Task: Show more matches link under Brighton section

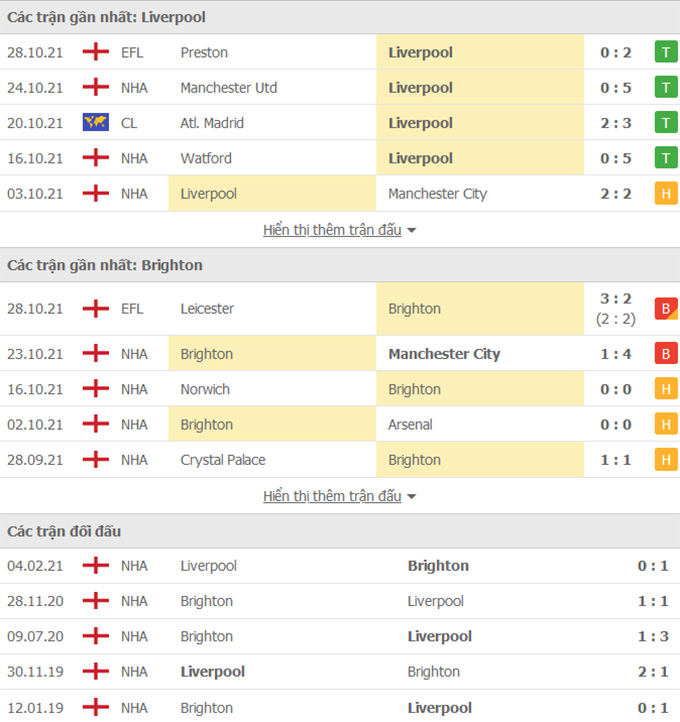Action: (332, 496)
